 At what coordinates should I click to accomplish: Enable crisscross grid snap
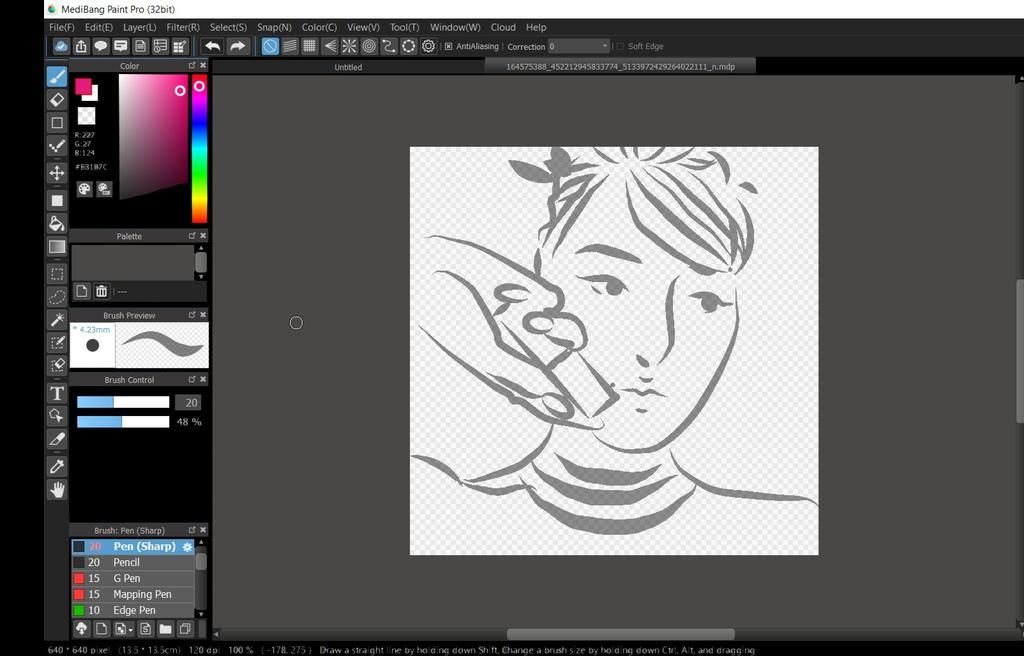310,46
